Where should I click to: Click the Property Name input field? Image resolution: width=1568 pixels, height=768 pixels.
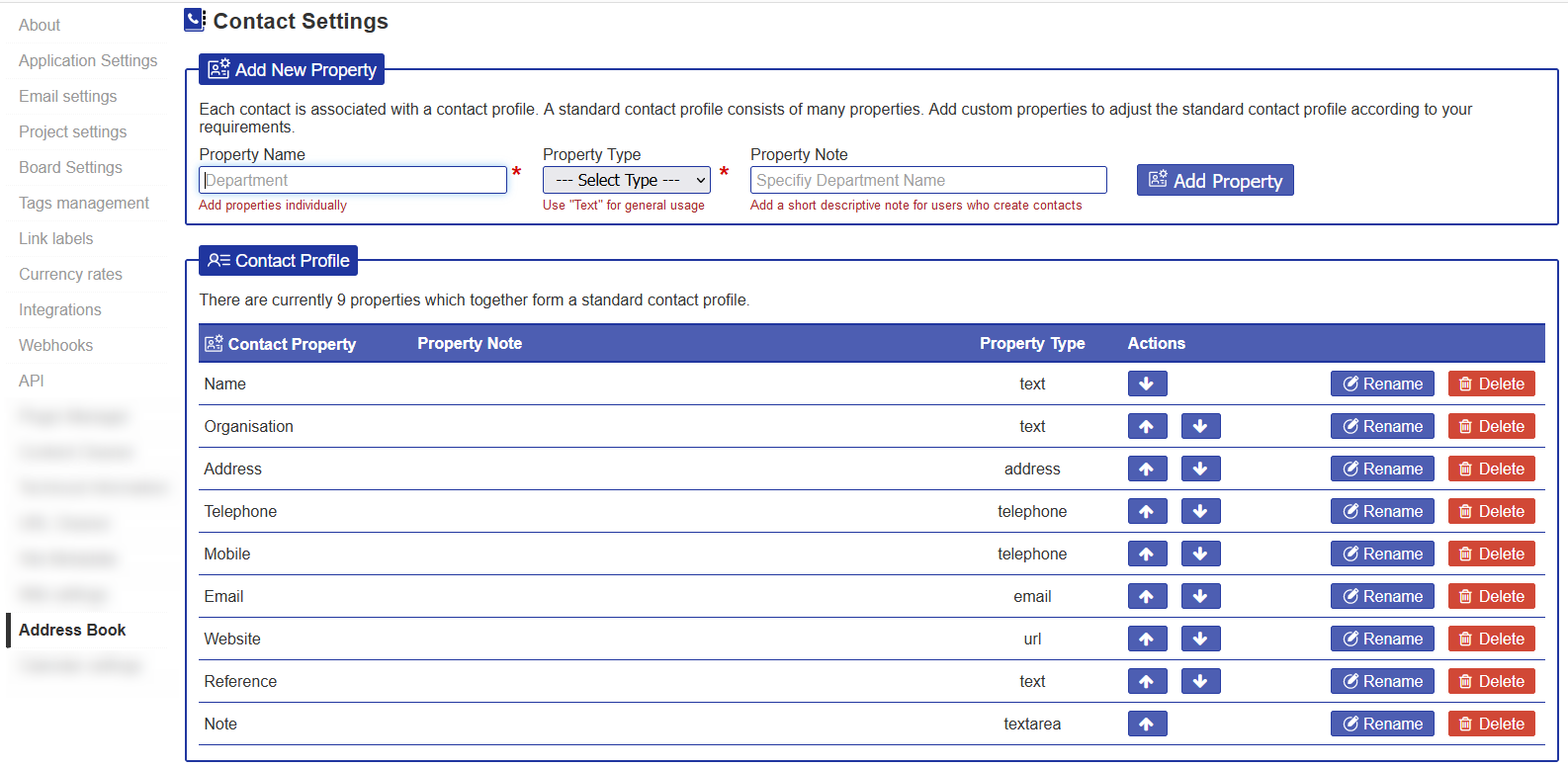point(353,180)
